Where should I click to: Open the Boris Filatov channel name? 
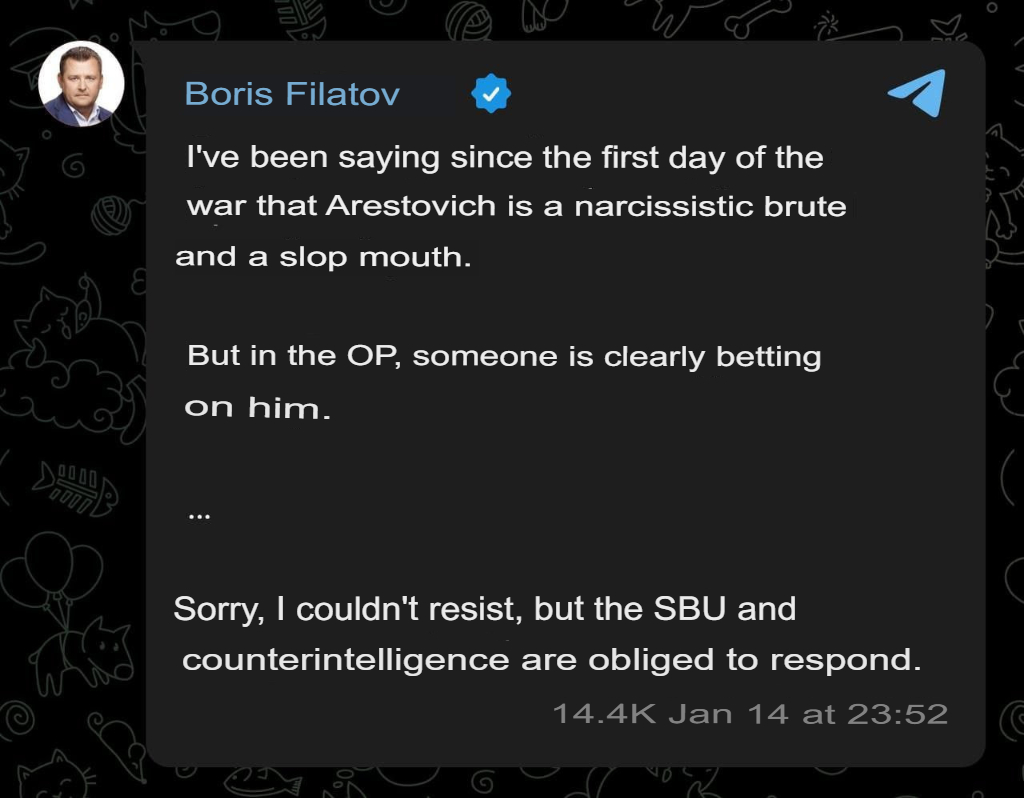(292, 94)
